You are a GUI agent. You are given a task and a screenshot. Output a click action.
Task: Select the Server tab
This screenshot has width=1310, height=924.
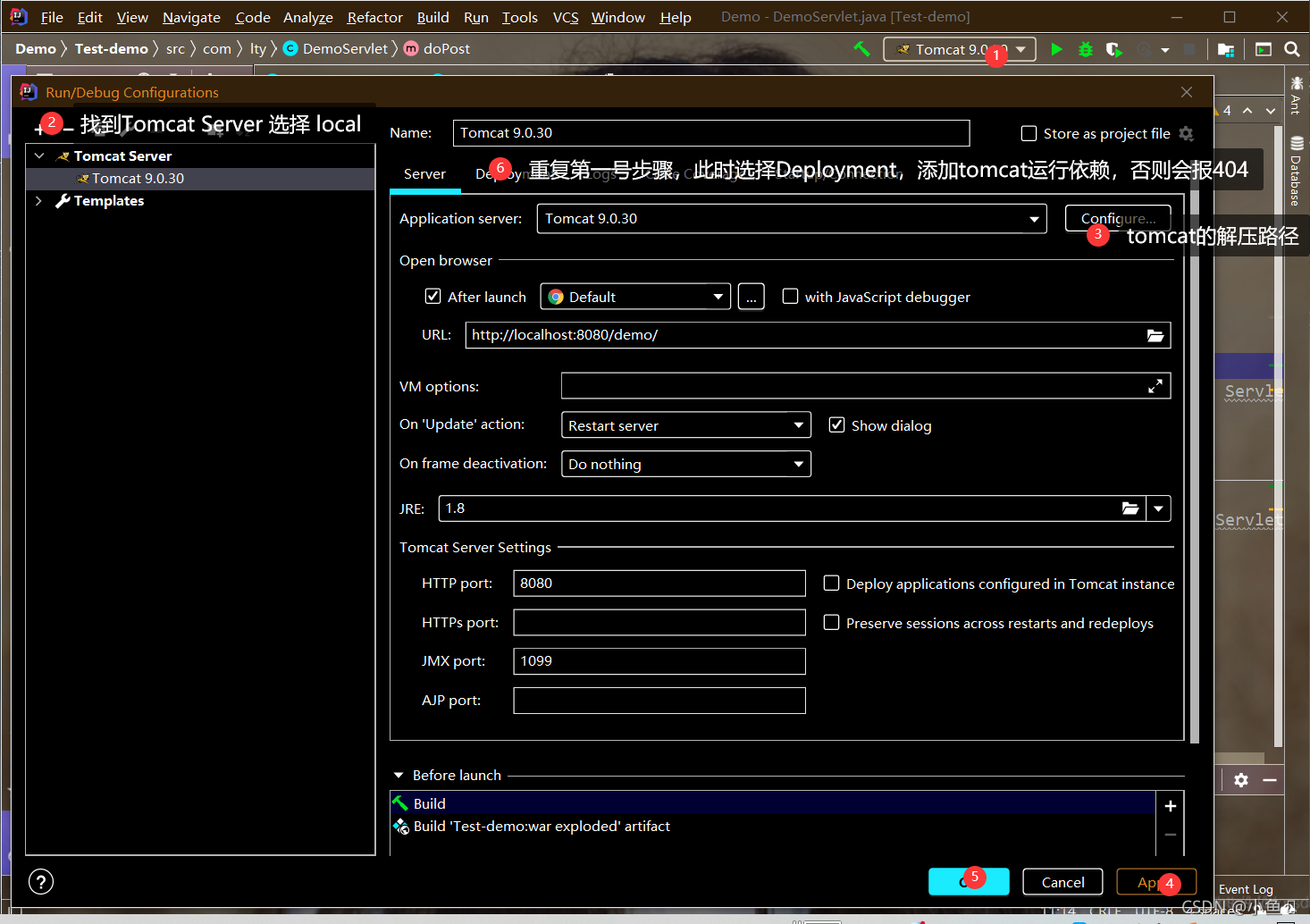click(424, 174)
